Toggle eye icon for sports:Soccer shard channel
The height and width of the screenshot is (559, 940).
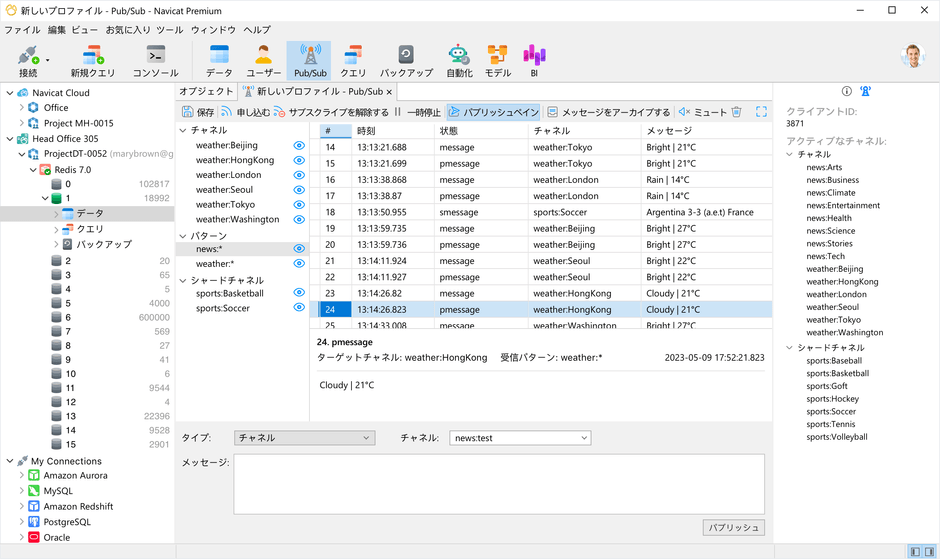(298, 308)
